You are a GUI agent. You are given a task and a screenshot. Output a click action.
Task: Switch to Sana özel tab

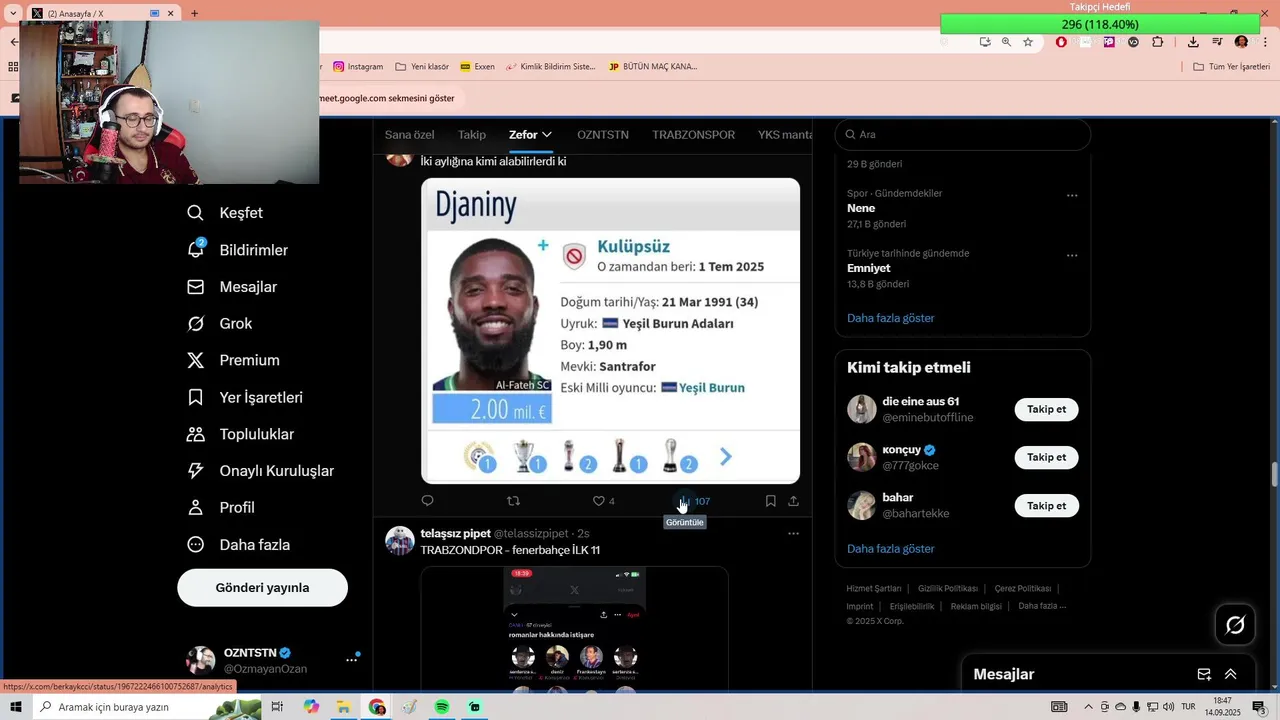pyautogui.click(x=410, y=135)
